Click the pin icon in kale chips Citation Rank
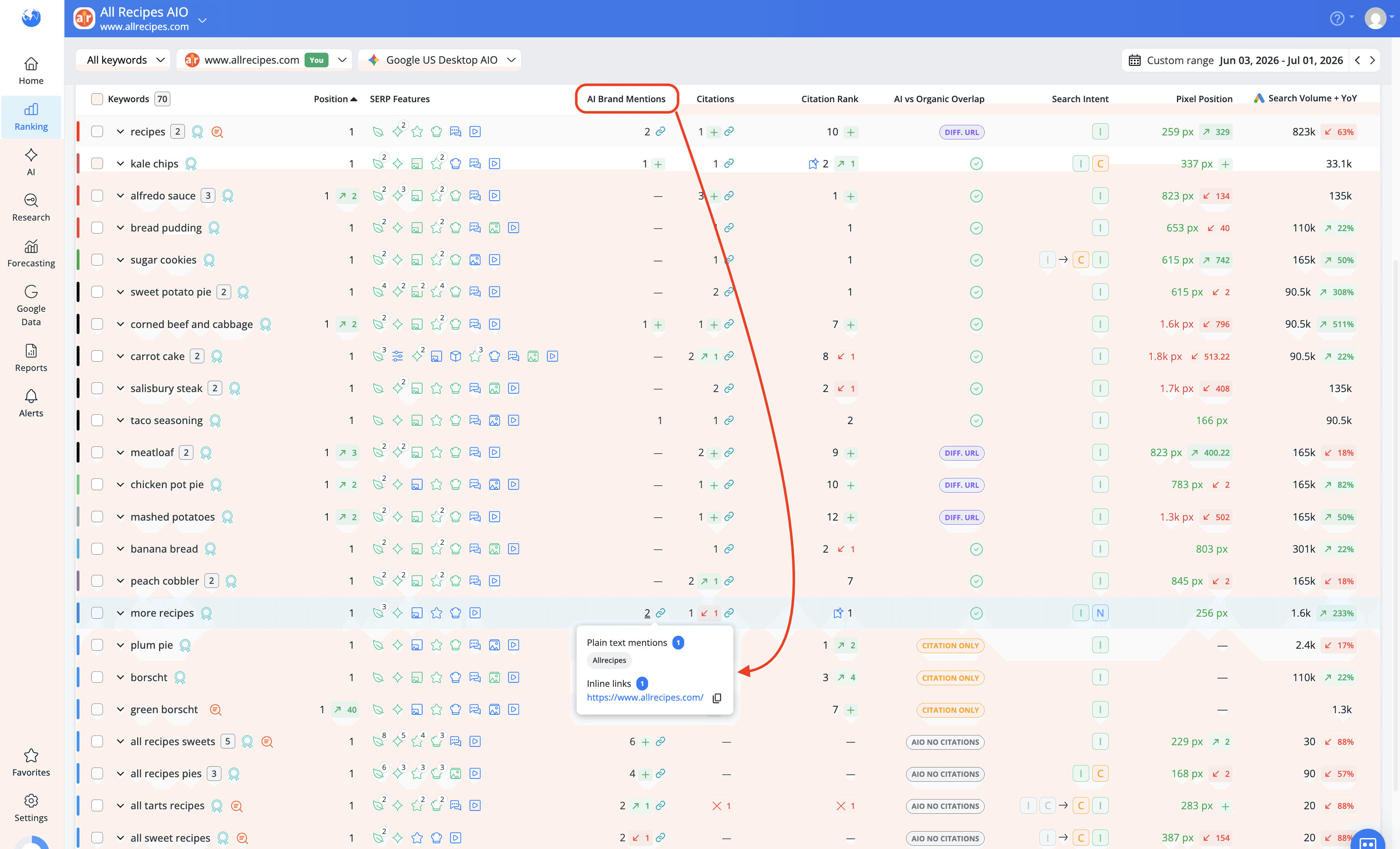 pos(813,163)
